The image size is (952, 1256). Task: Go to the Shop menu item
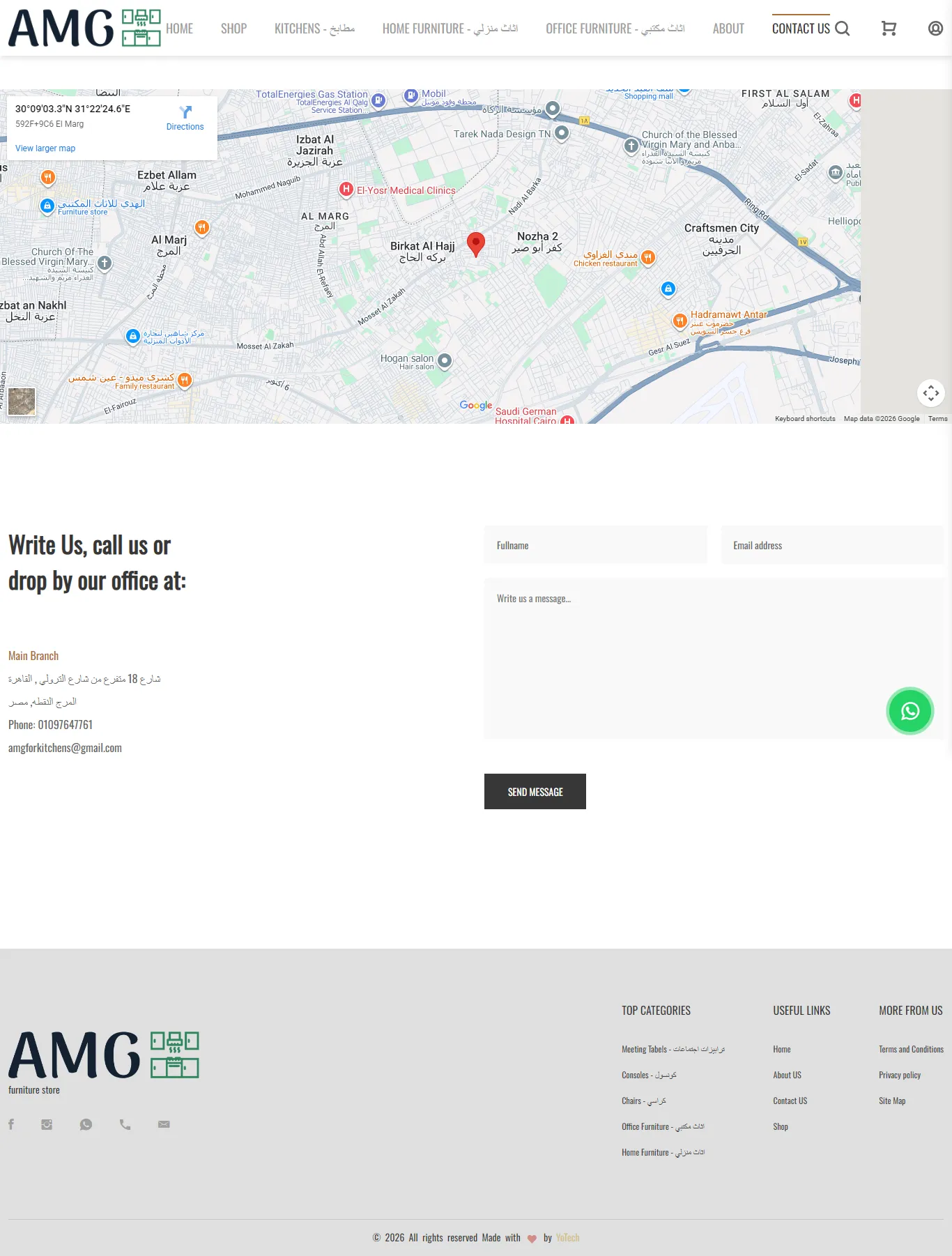pos(233,29)
